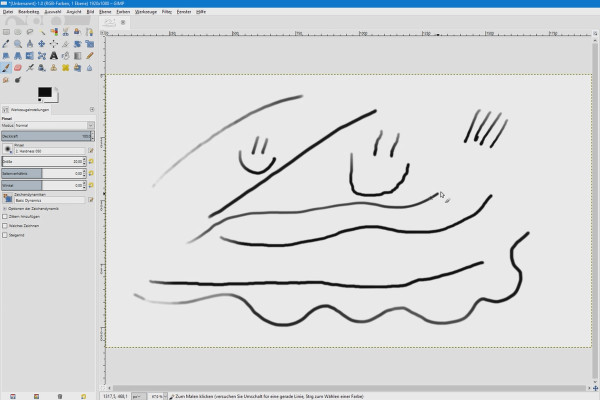Open the Auswahl menu
Image resolution: width=600 pixels, height=400 pixels.
click(x=53, y=12)
